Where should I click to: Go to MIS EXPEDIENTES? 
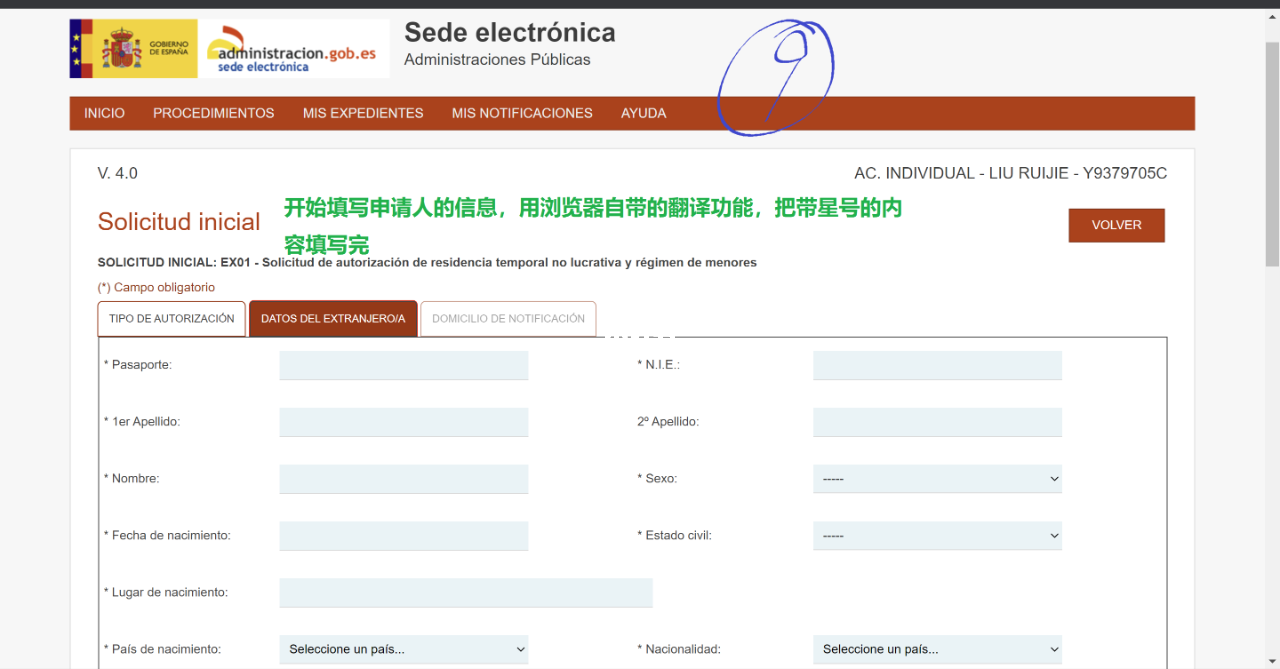coord(363,113)
